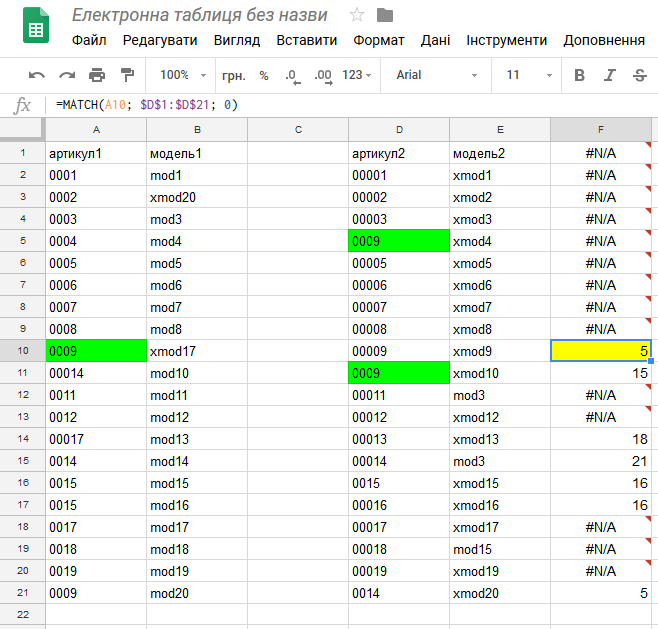Open the Вигляд menu
Image resolution: width=658 pixels, height=629 pixels.
pyautogui.click(x=237, y=40)
